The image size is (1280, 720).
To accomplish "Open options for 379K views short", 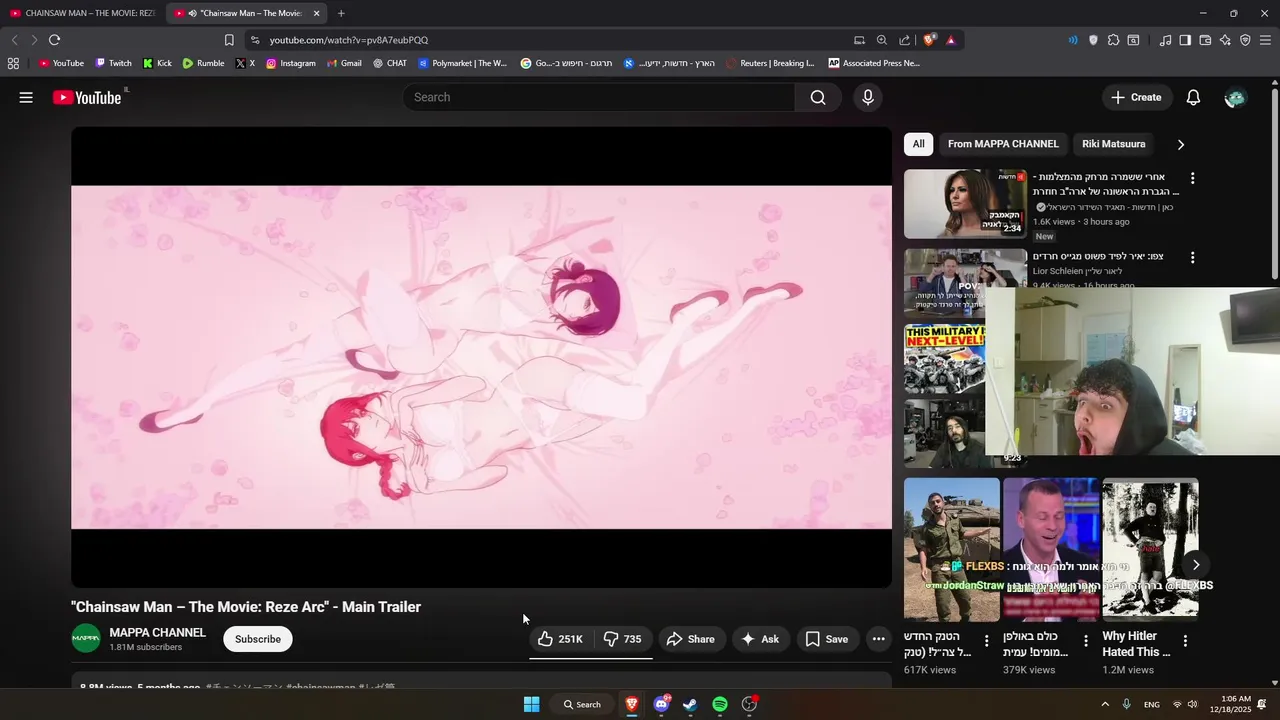I will click(x=1086, y=640).
